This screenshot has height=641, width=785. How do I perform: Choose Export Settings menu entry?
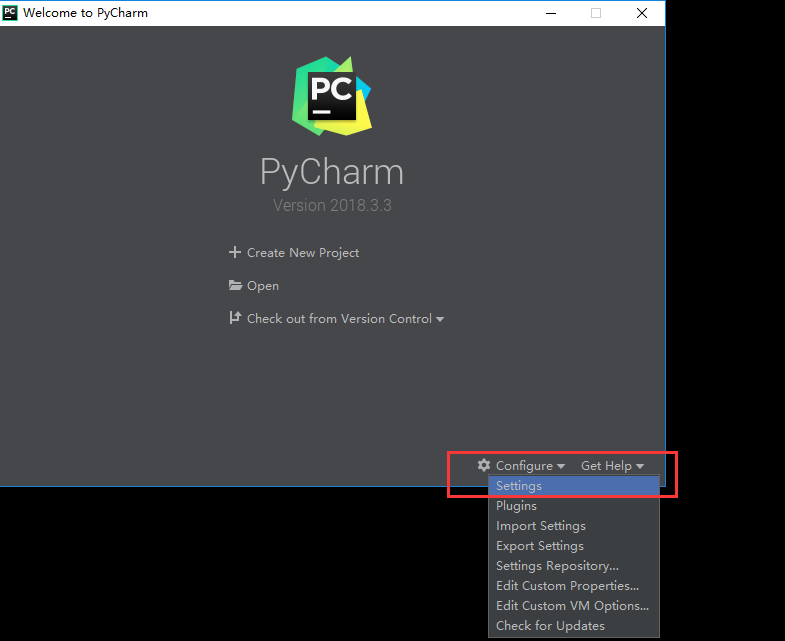click(574, 546)
